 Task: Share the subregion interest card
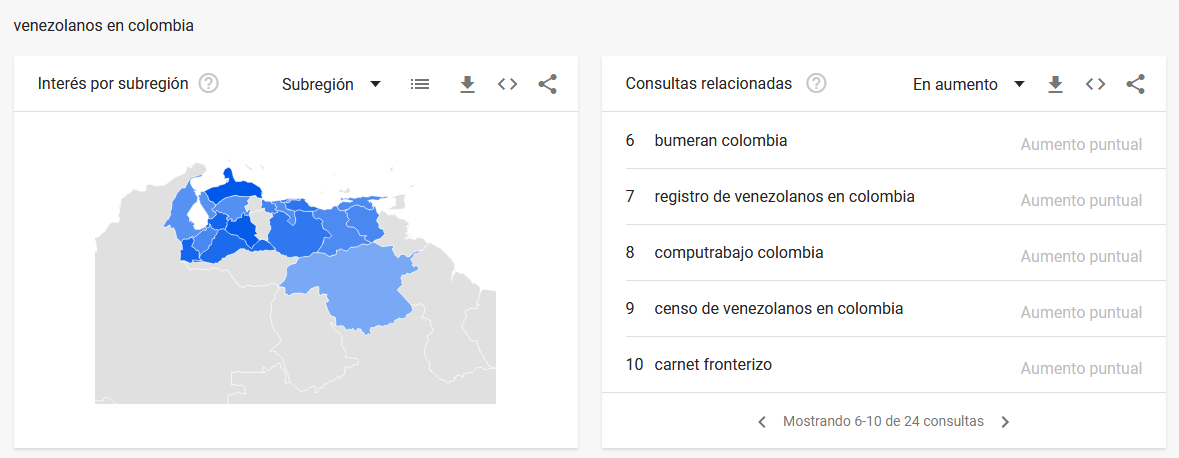(x=547, y=84)
